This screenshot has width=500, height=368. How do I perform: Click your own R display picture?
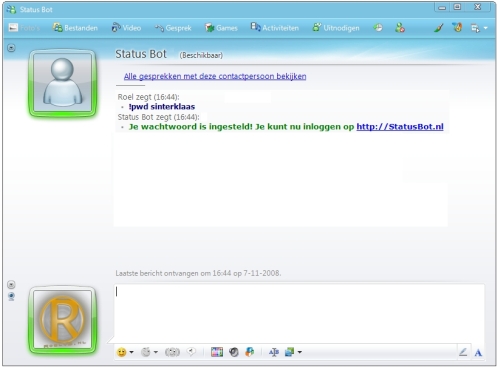(x=63, y=319)
